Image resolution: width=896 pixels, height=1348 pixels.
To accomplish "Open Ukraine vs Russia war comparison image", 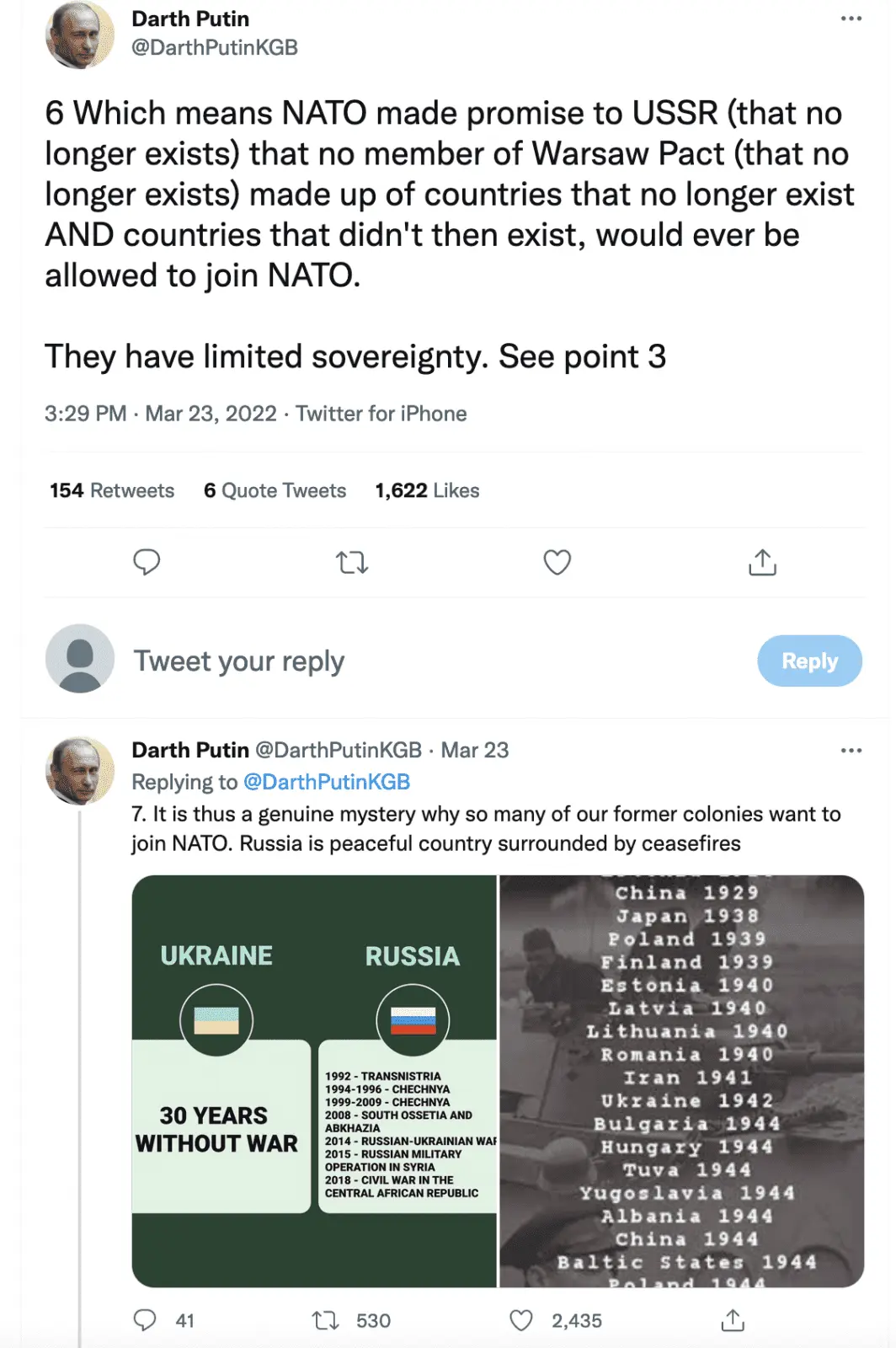I will (x=314, y=1081).
